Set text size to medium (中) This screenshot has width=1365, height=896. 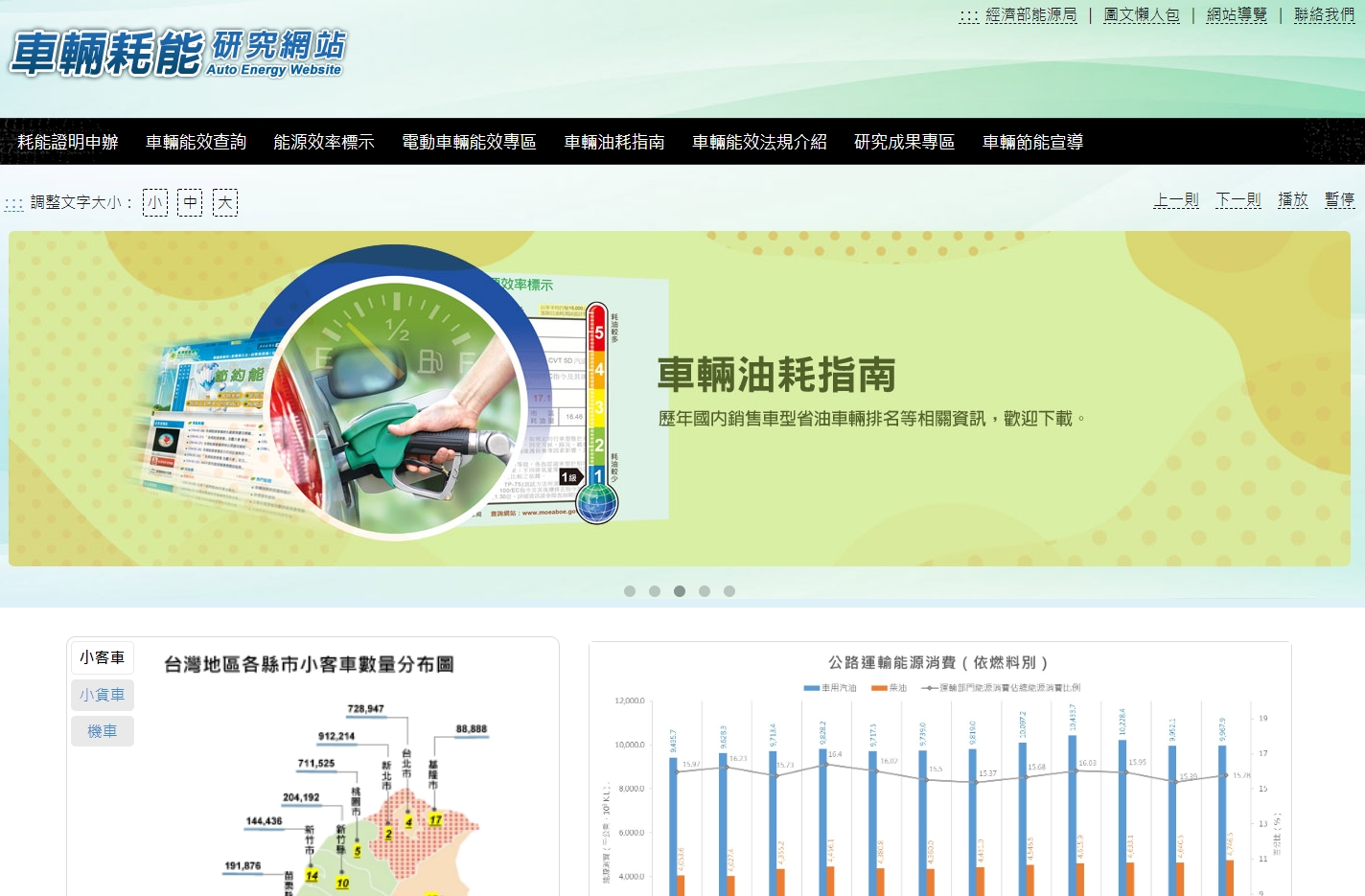coord(190,202)
